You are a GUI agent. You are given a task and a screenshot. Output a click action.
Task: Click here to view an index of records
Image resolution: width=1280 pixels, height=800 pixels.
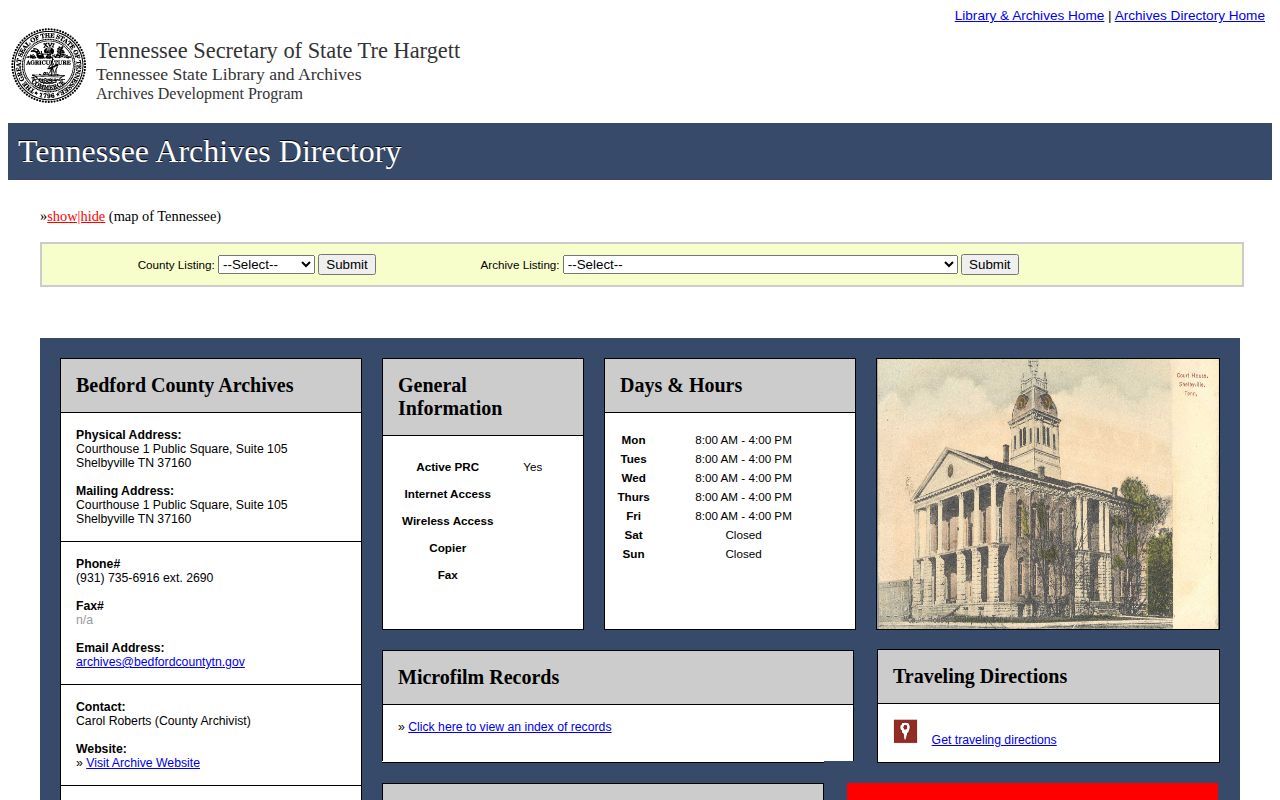pos(510,727)
